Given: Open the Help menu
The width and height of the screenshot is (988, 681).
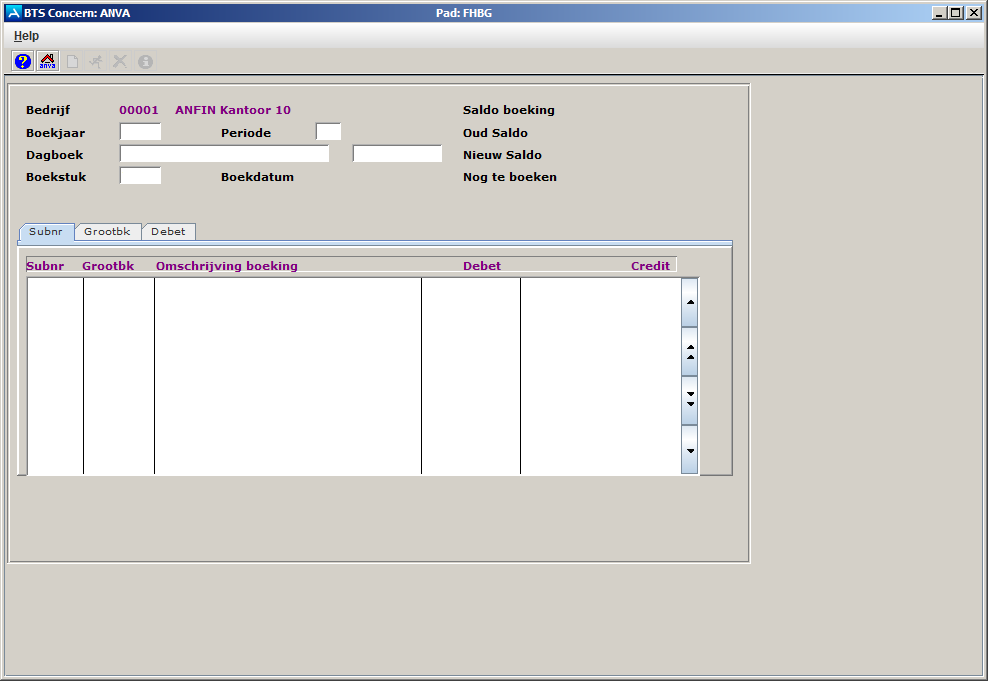Looking at the screenshot, I should tap(26, 35).
